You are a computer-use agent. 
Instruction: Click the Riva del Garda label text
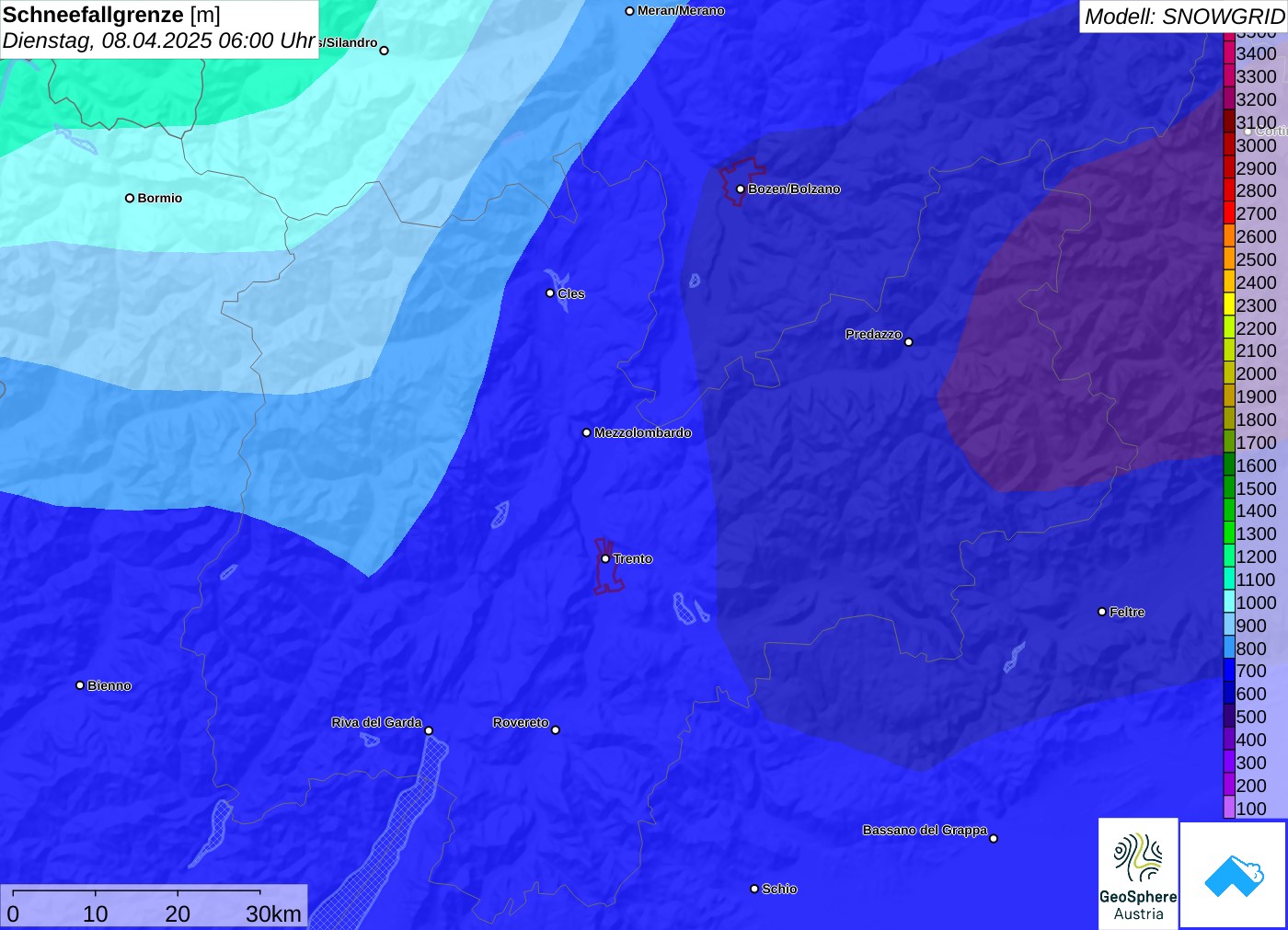376,722
